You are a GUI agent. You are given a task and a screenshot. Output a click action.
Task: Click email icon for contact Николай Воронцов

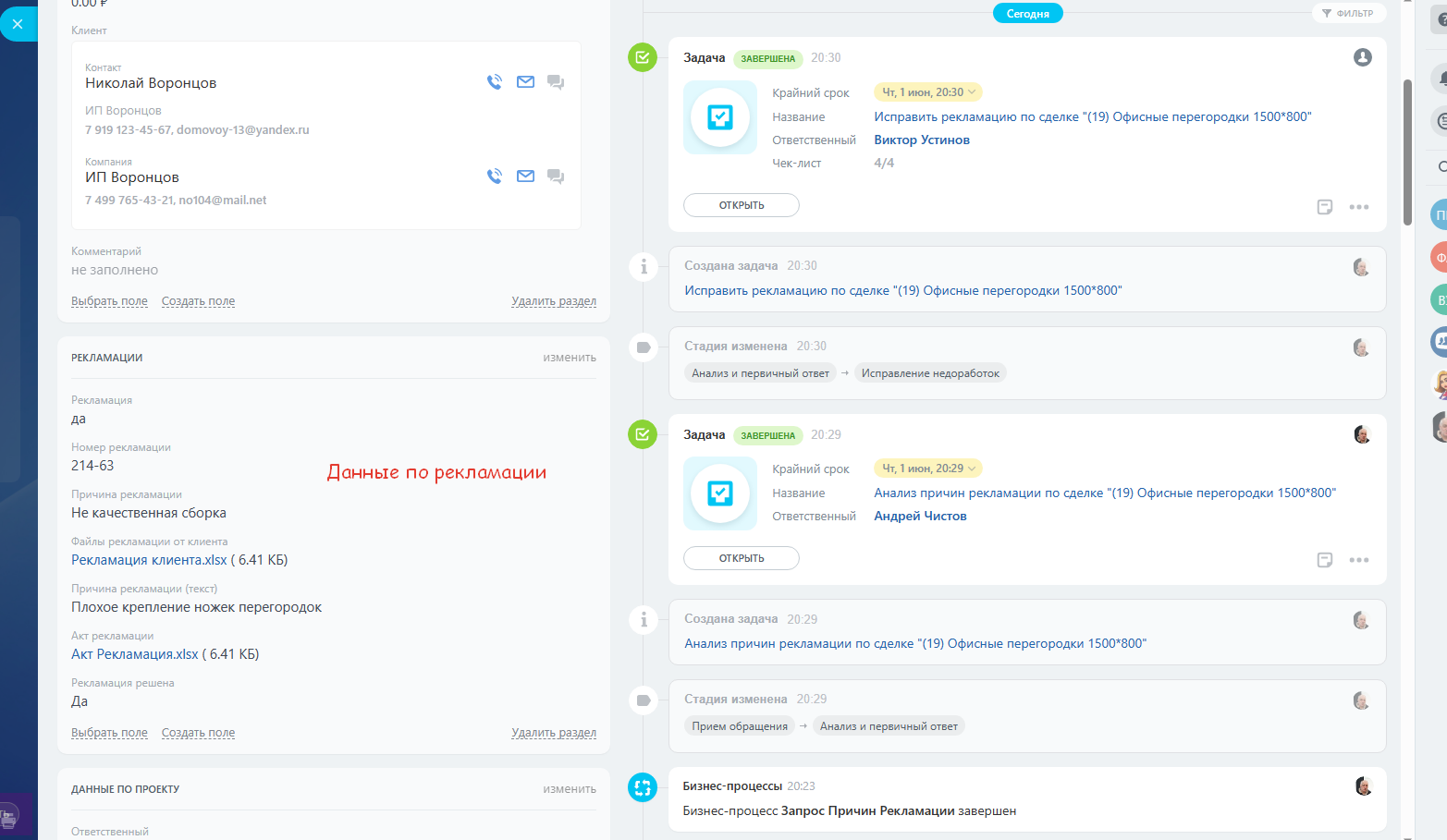coord(525,82)
